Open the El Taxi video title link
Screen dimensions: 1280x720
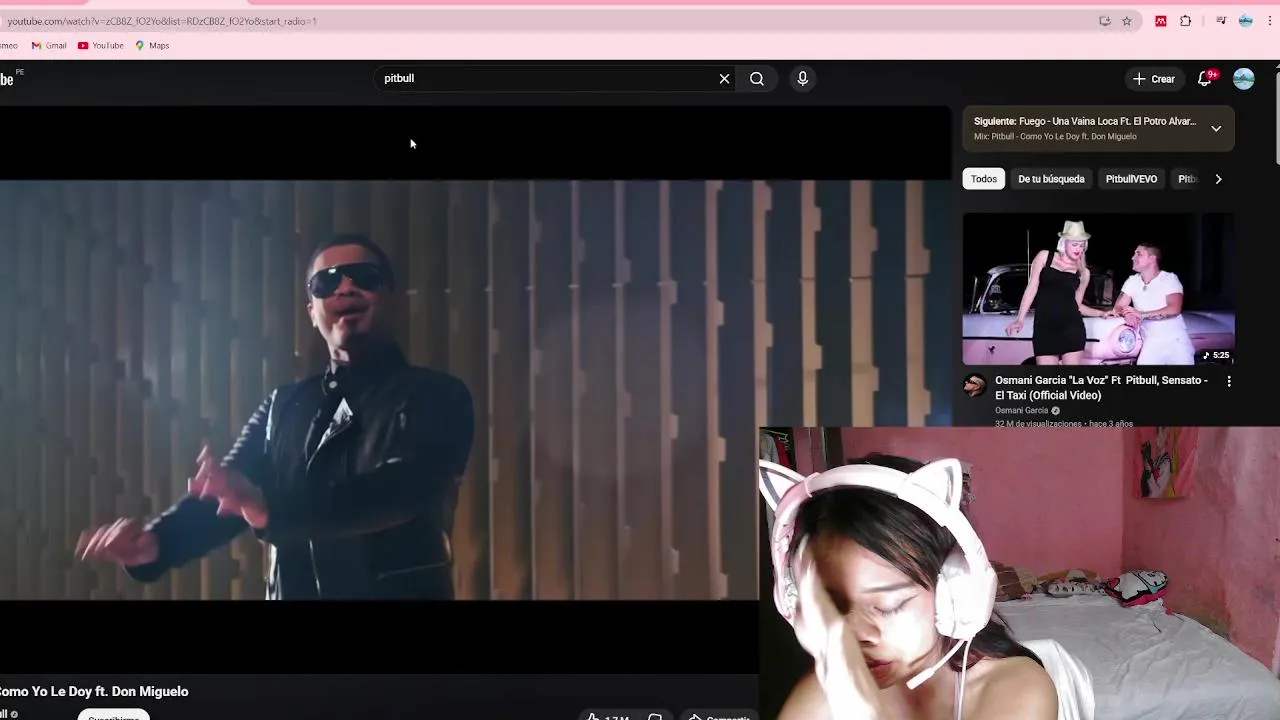coord(1101,388)
